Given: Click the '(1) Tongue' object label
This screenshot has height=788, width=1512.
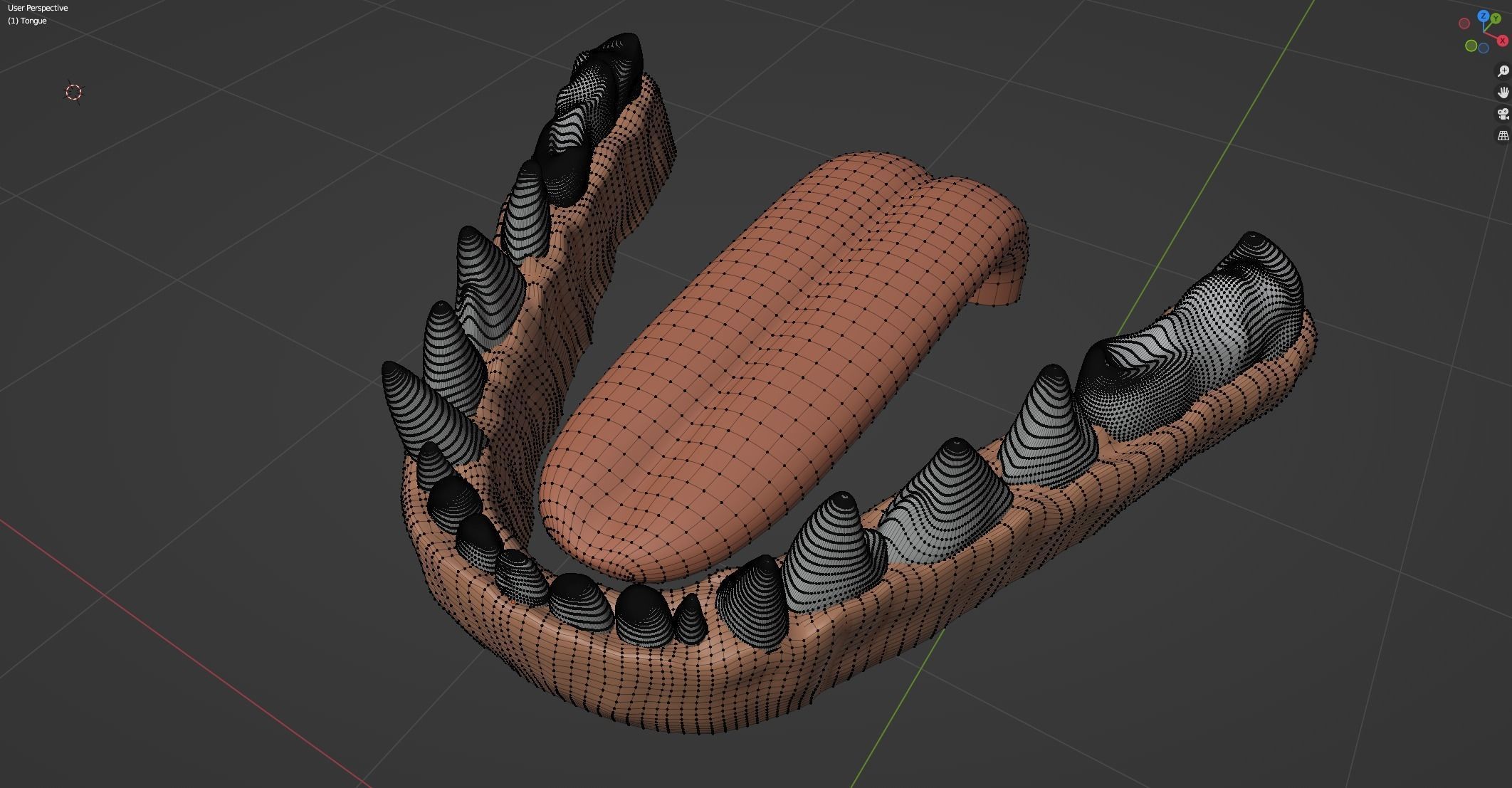Looking at the screenshot, I should click(27, 21).
